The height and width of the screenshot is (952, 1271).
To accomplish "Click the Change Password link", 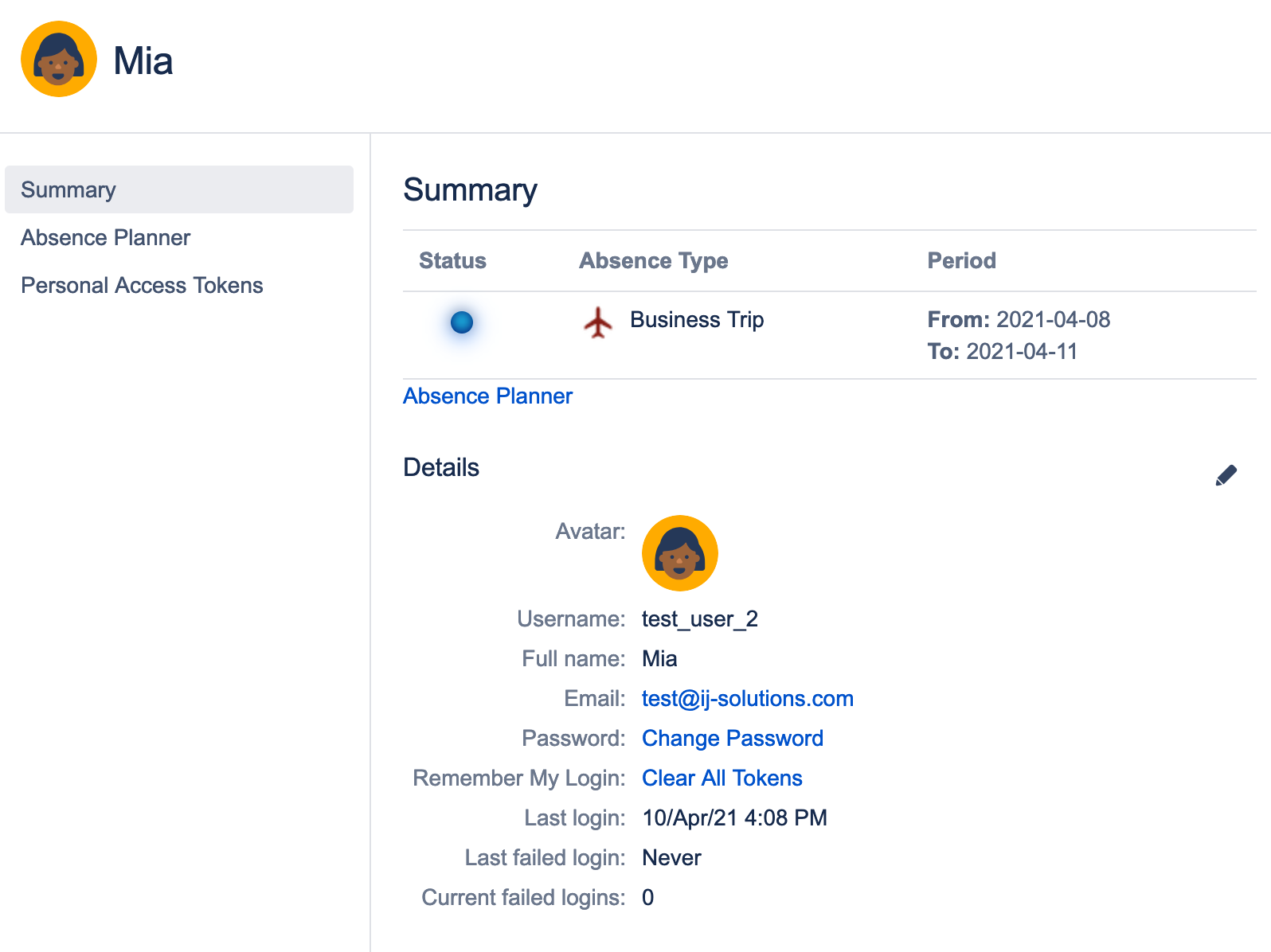I will coord(732,738).
